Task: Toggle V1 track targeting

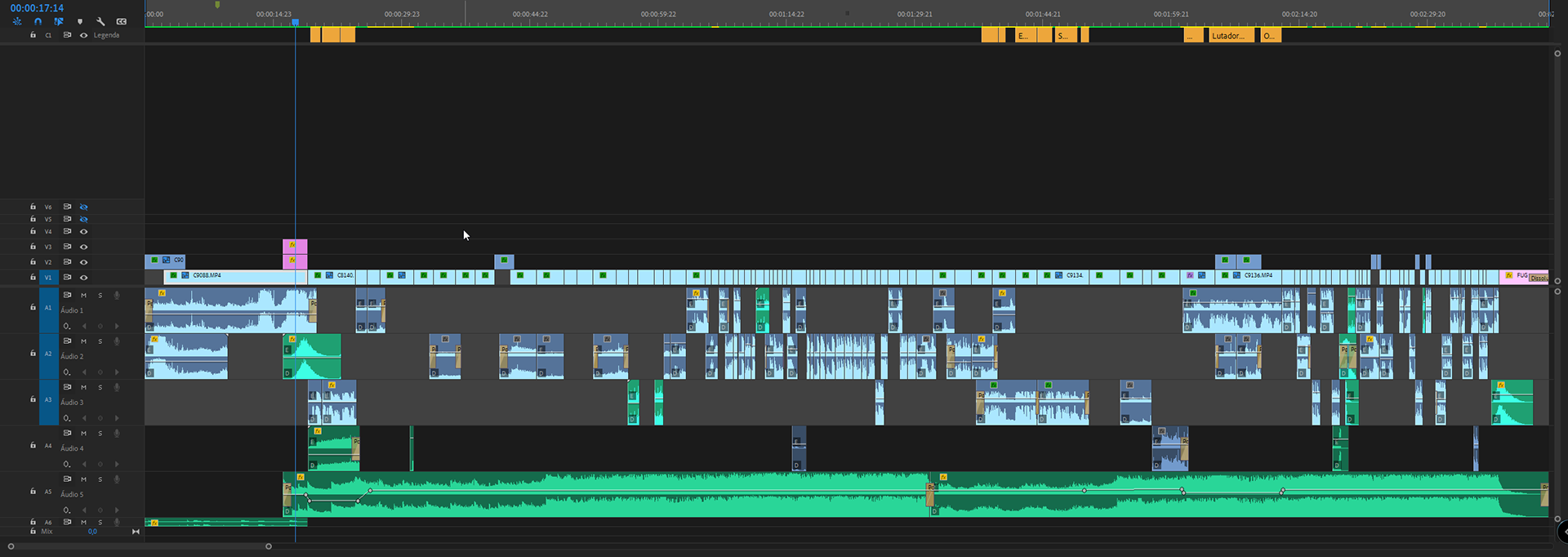Action: (x=48, y=278)
